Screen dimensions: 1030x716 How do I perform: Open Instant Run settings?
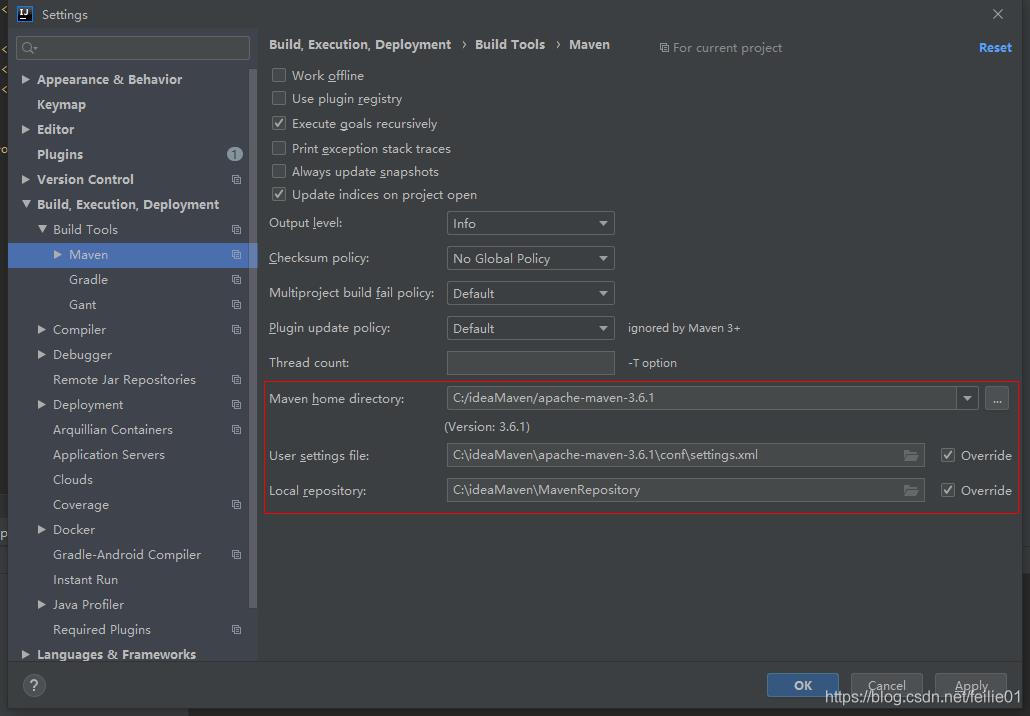pyautogui.click(x=85, y=579)
